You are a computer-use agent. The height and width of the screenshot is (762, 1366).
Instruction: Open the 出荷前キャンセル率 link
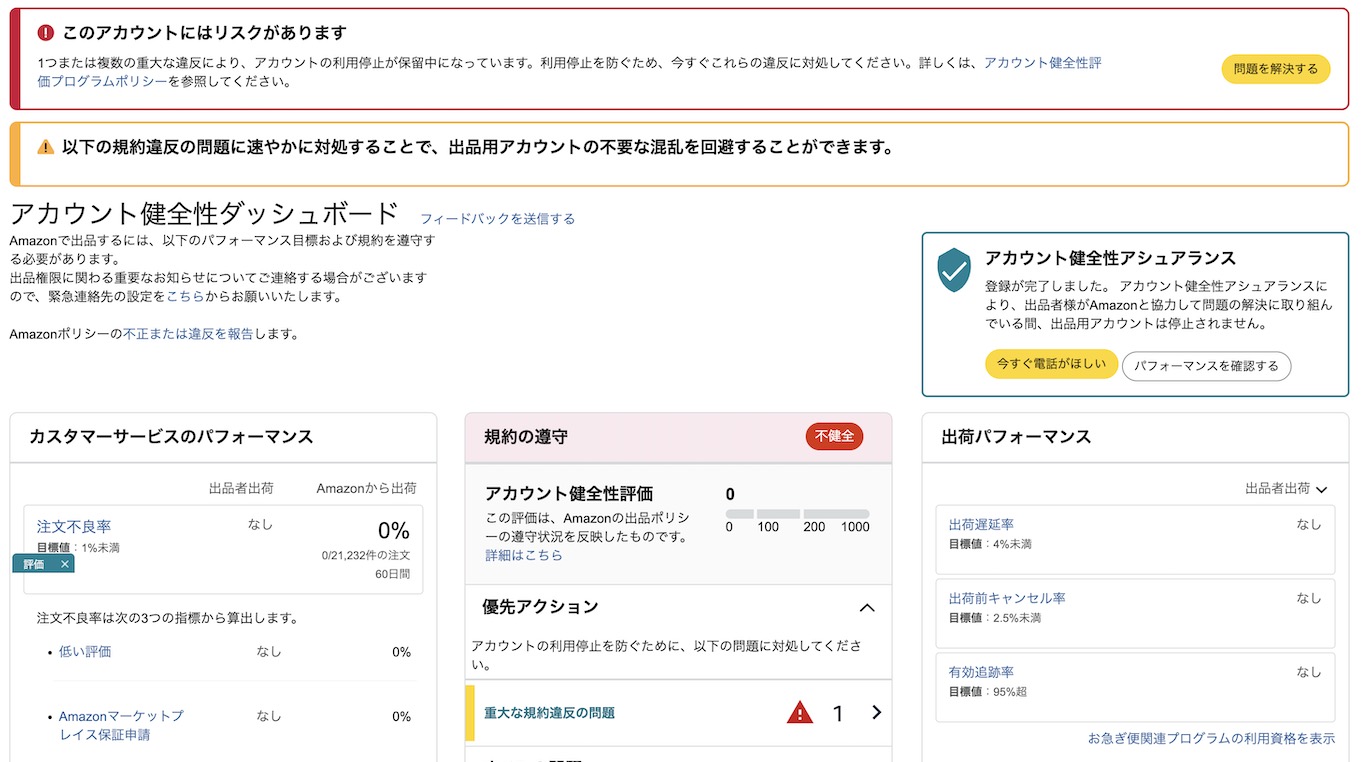1007,598
